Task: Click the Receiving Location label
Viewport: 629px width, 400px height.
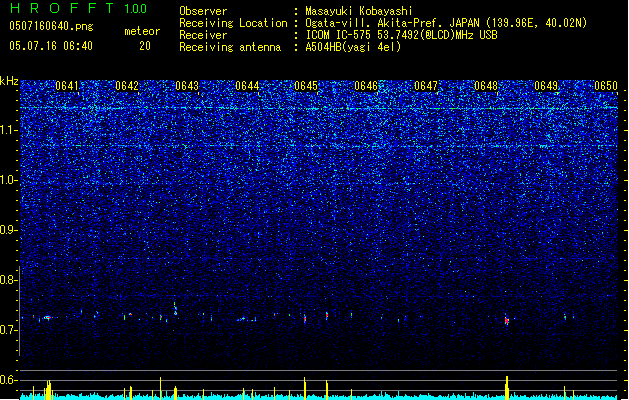Action: click(233, 23)
